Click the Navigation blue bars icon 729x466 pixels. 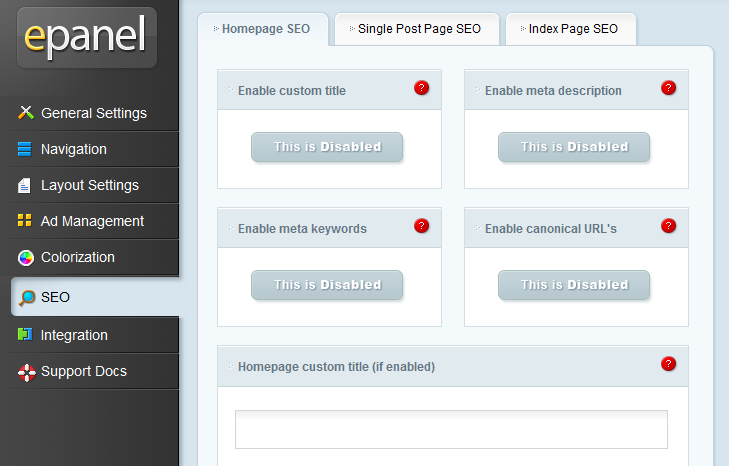point(24,149)
